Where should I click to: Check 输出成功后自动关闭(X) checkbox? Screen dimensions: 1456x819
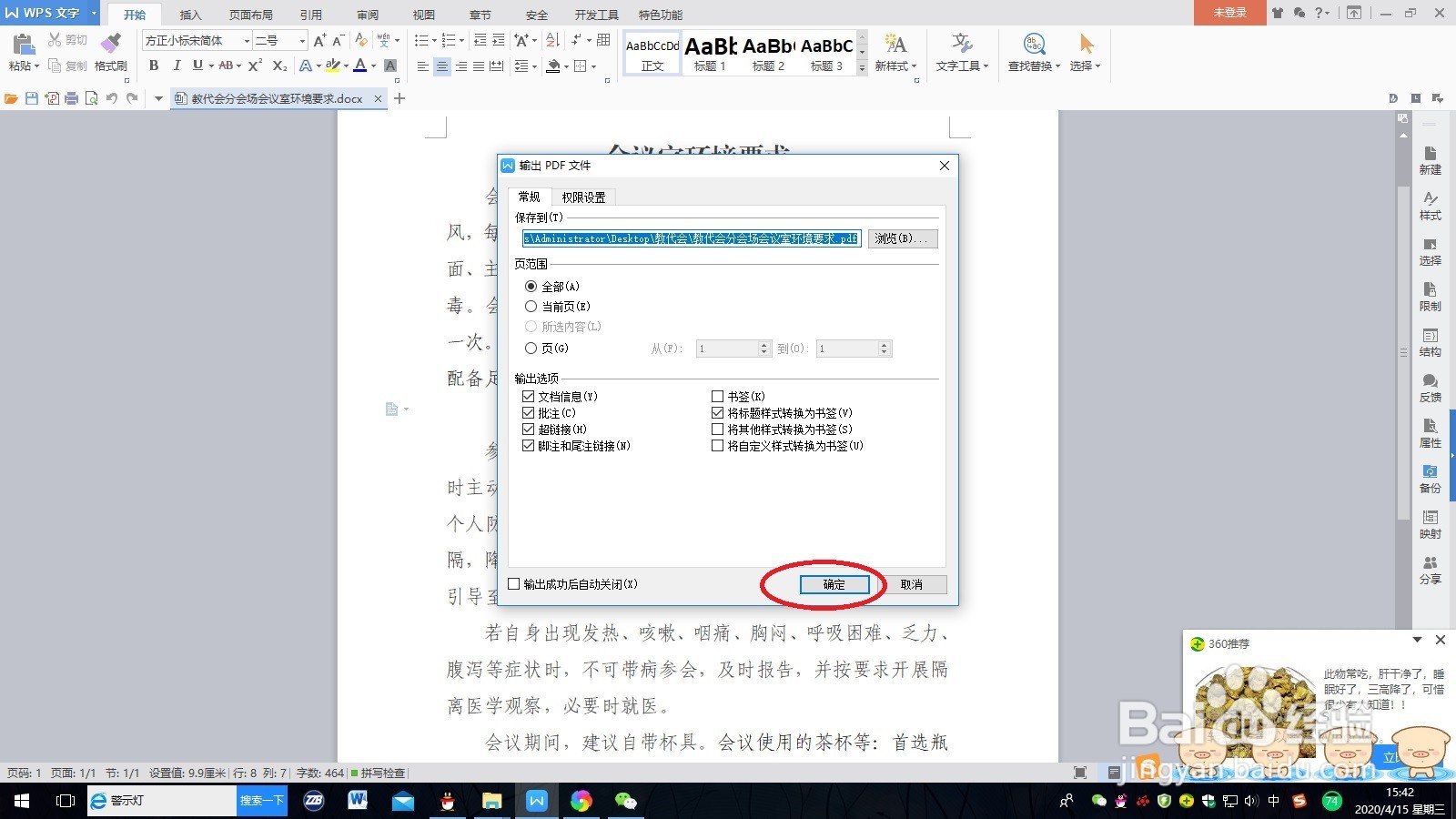514,583
